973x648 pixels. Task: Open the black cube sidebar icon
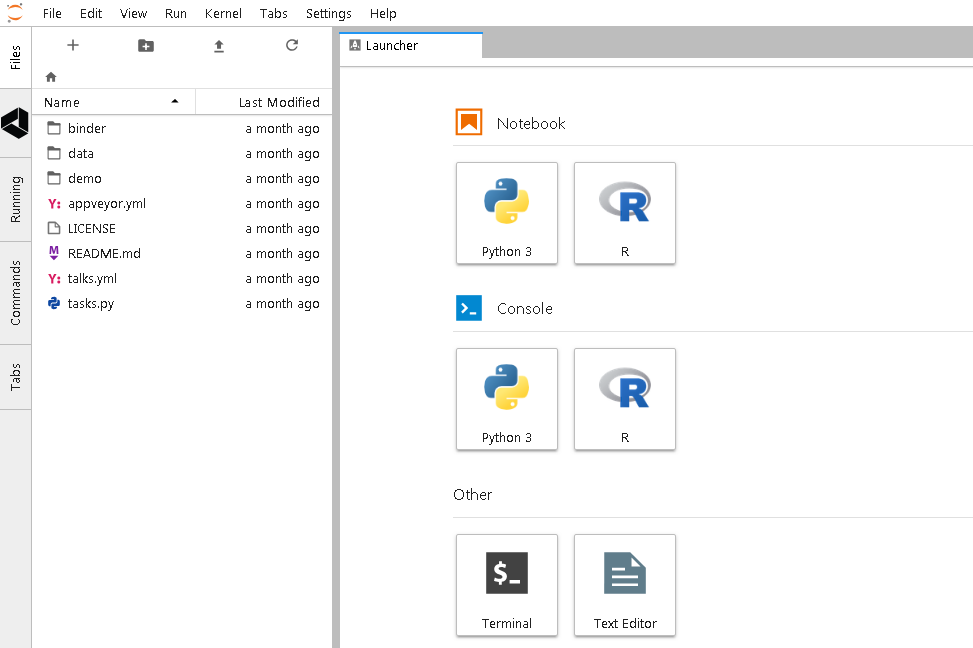coord(15,122)
